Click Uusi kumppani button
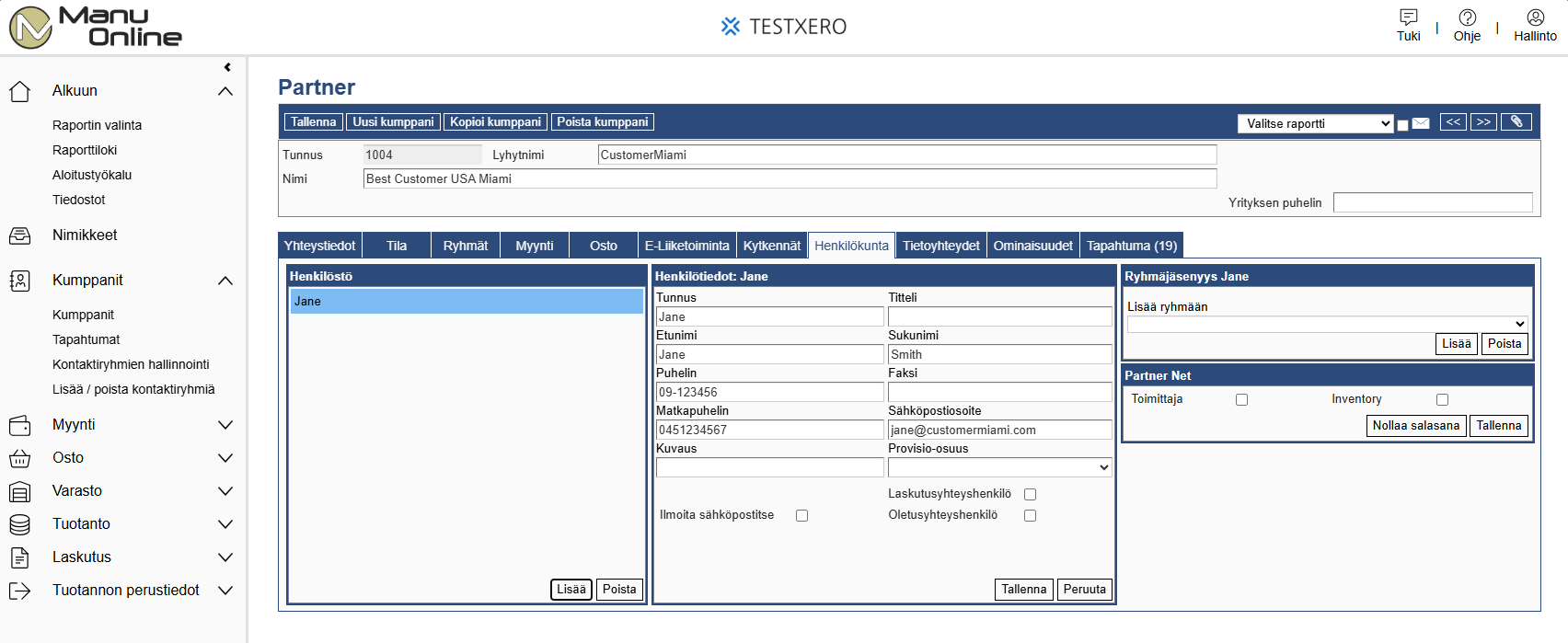 [393, 121]
